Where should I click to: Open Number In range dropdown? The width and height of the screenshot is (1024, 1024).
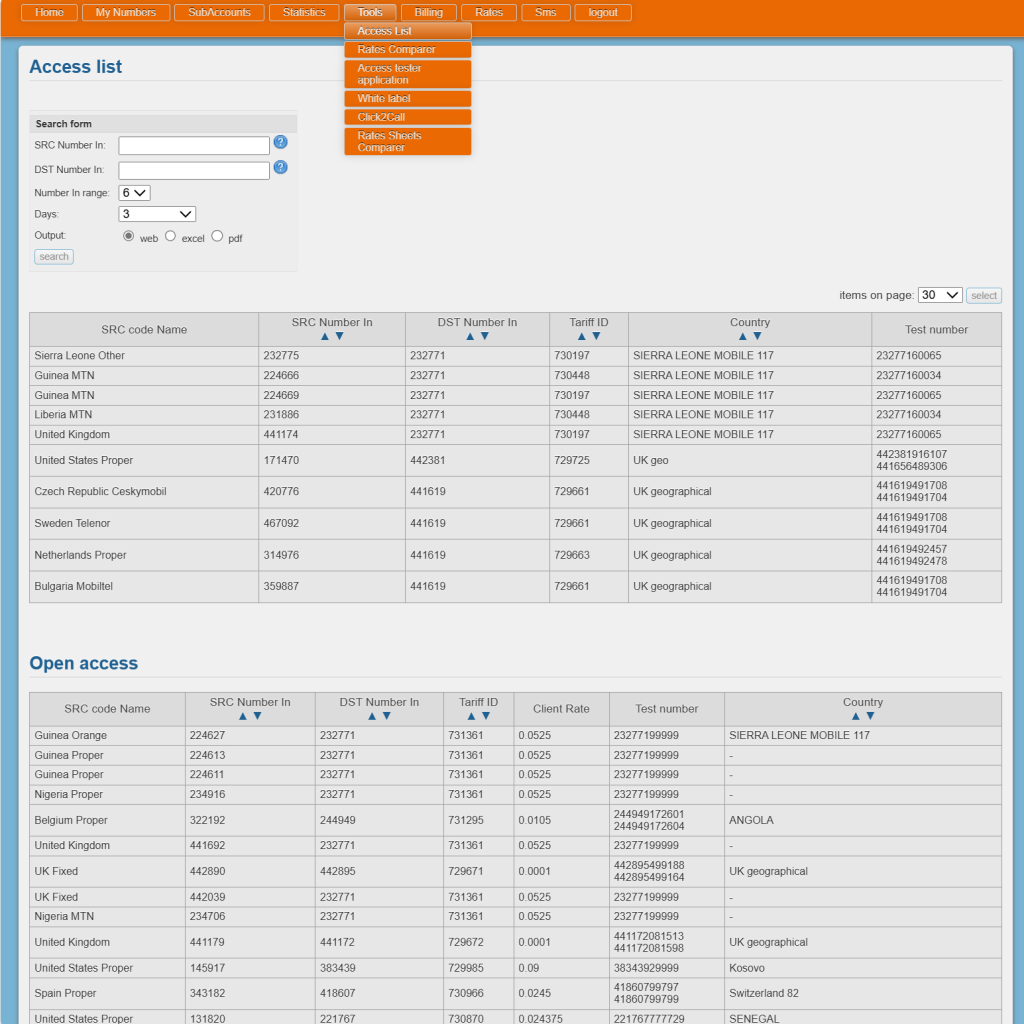[x=135, y=193]
